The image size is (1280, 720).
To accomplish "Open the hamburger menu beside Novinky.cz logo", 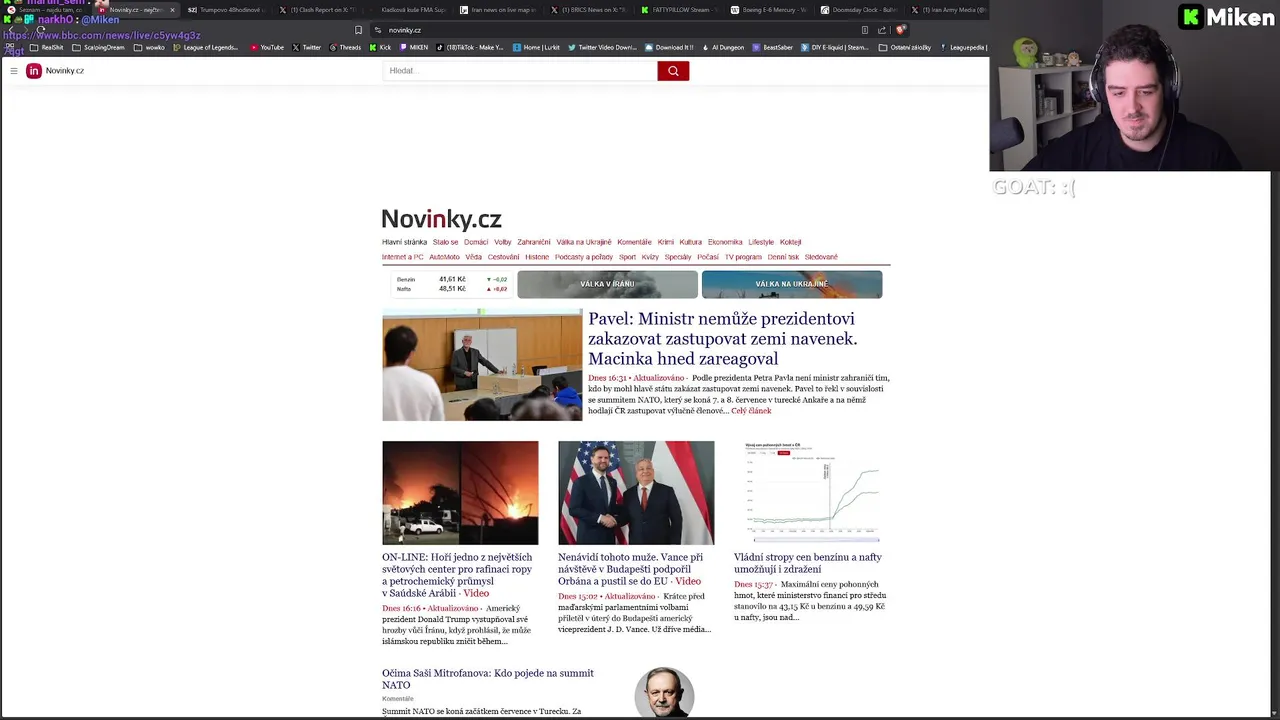I will point(14,71).
